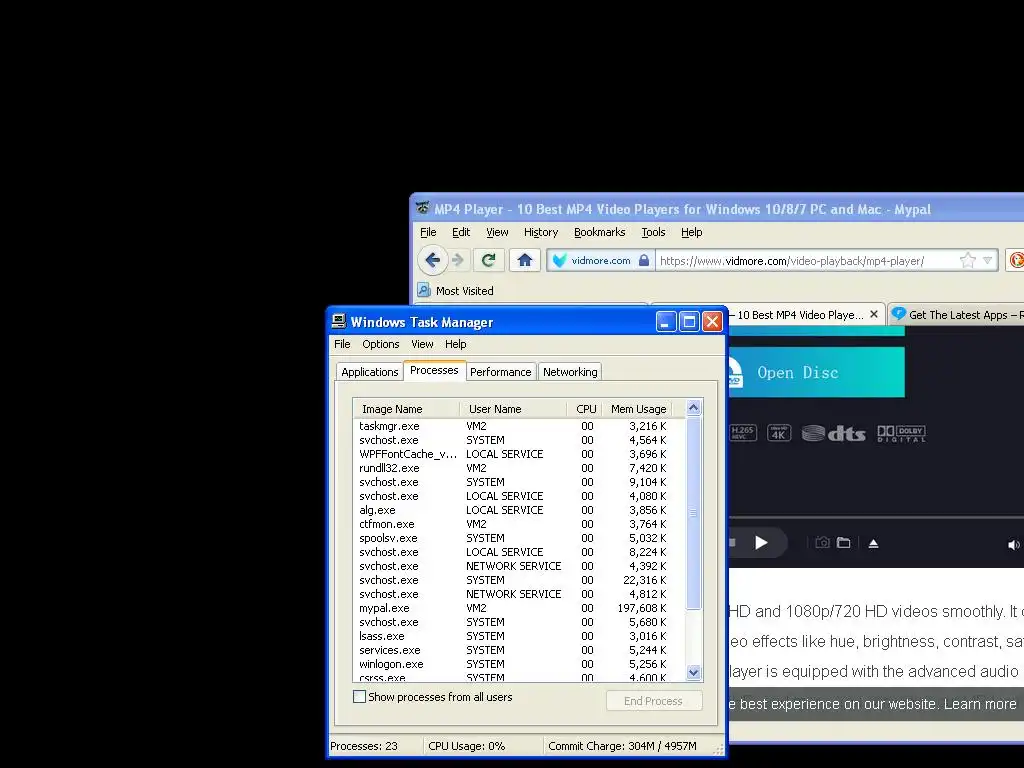Open Task Manager Options menu

(x=381, y=344)
